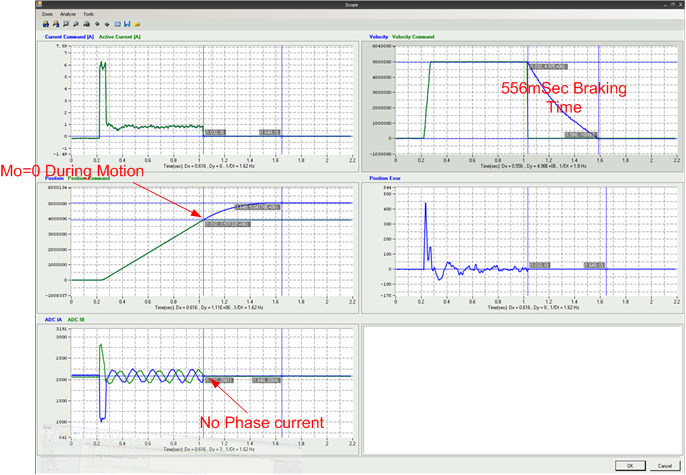Open the Tools menu
686x475 pixels.
tap(89, 15)
